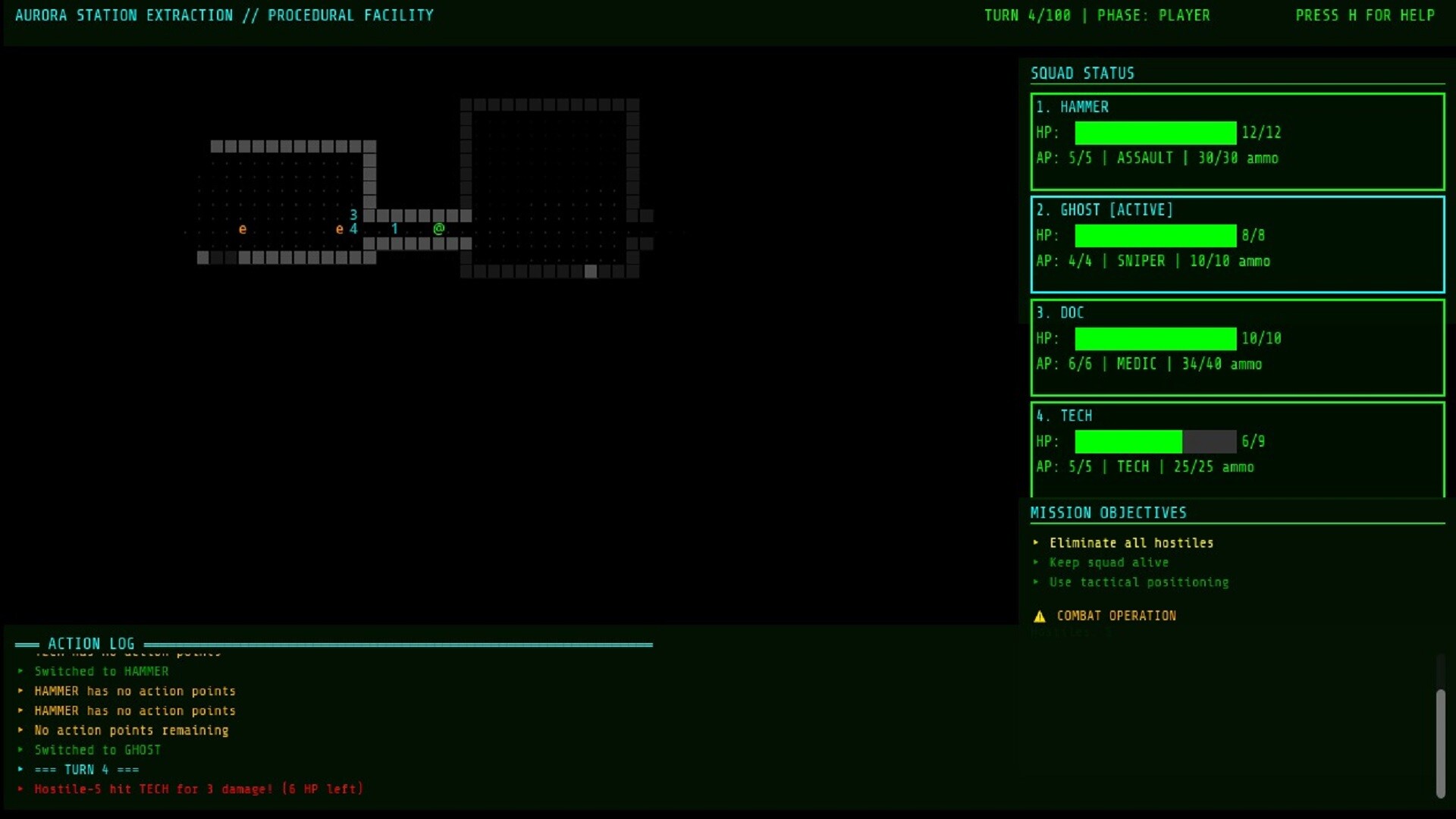Select the TECH squad card

tap(1237, 449)
